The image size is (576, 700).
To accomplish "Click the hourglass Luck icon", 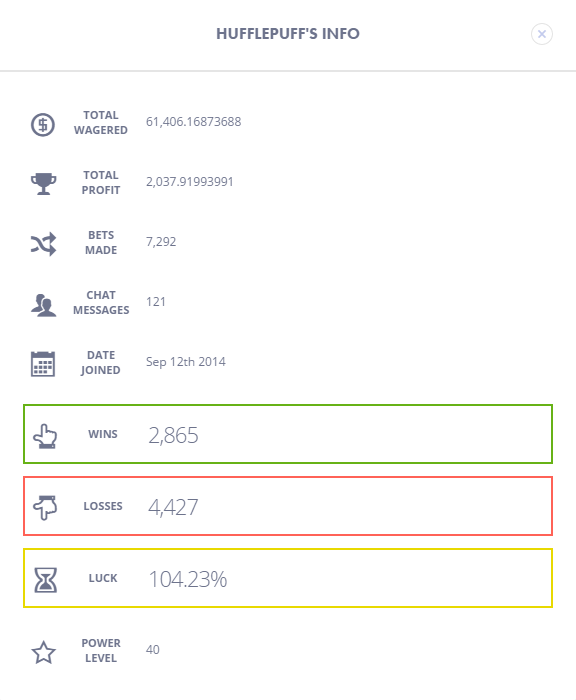I will [45, 580].
